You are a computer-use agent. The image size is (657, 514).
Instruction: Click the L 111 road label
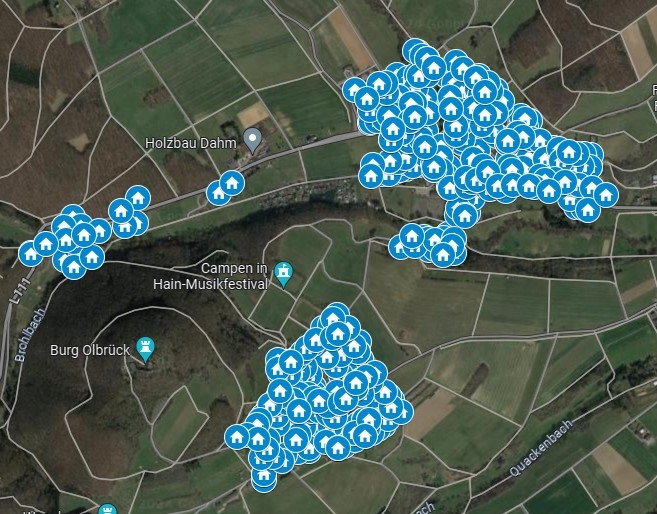(20, 290)
